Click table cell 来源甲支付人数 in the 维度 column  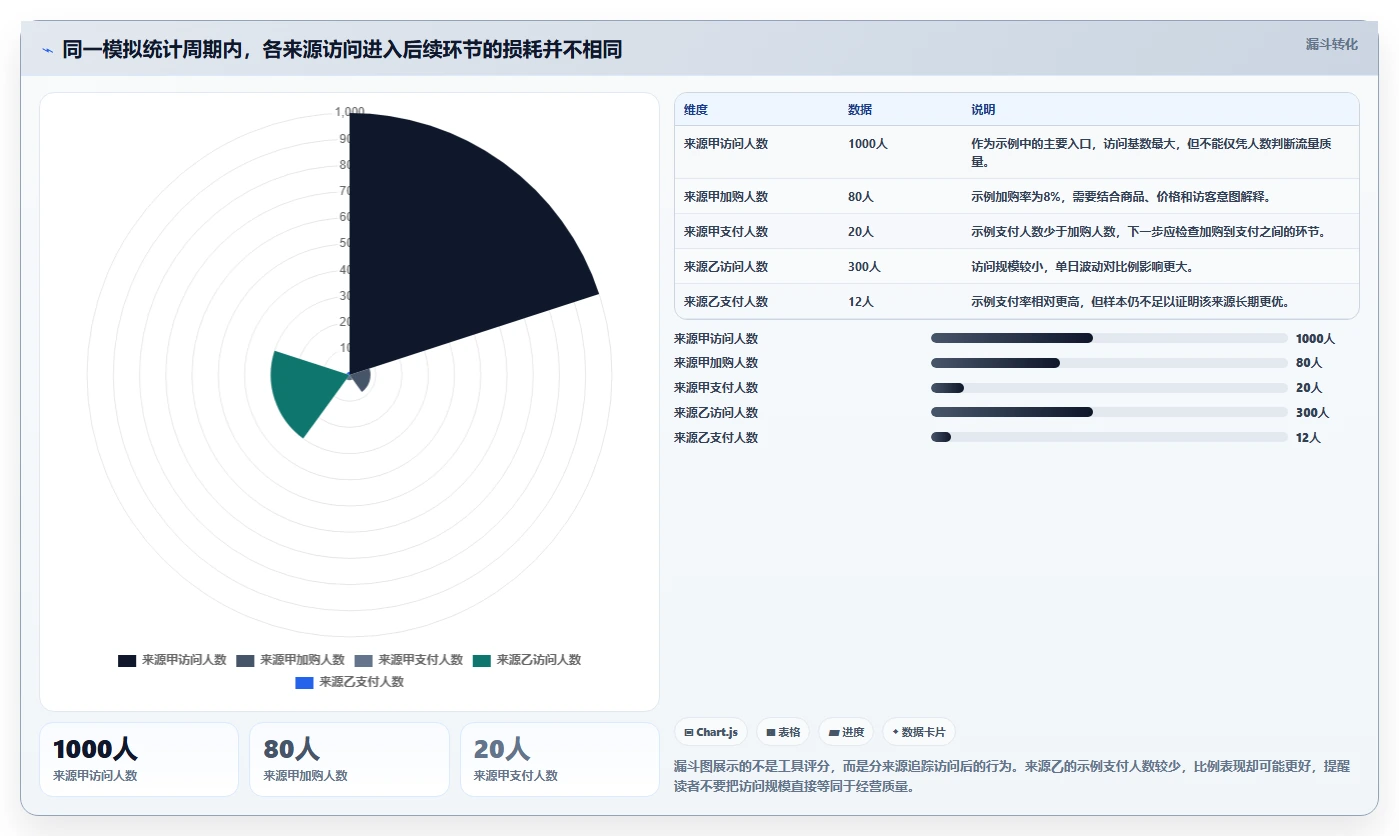click(726, 232)
